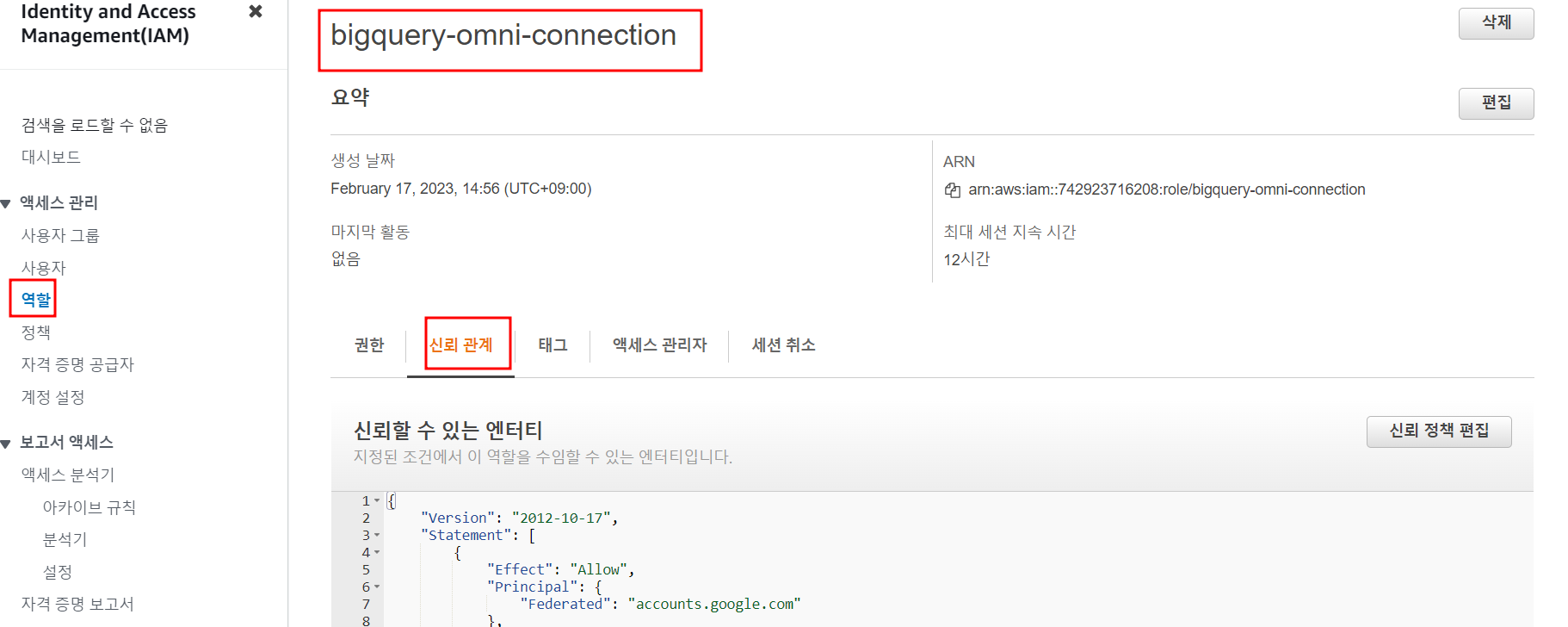Click the 마지막 활동 value 없음

pos(345,259)
